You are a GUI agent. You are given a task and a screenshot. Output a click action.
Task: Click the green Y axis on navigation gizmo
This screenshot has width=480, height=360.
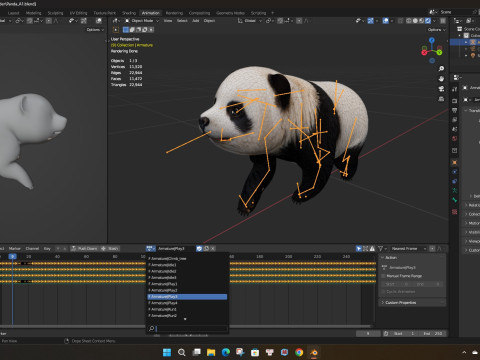pyautogui.click(x=440, y=52)
